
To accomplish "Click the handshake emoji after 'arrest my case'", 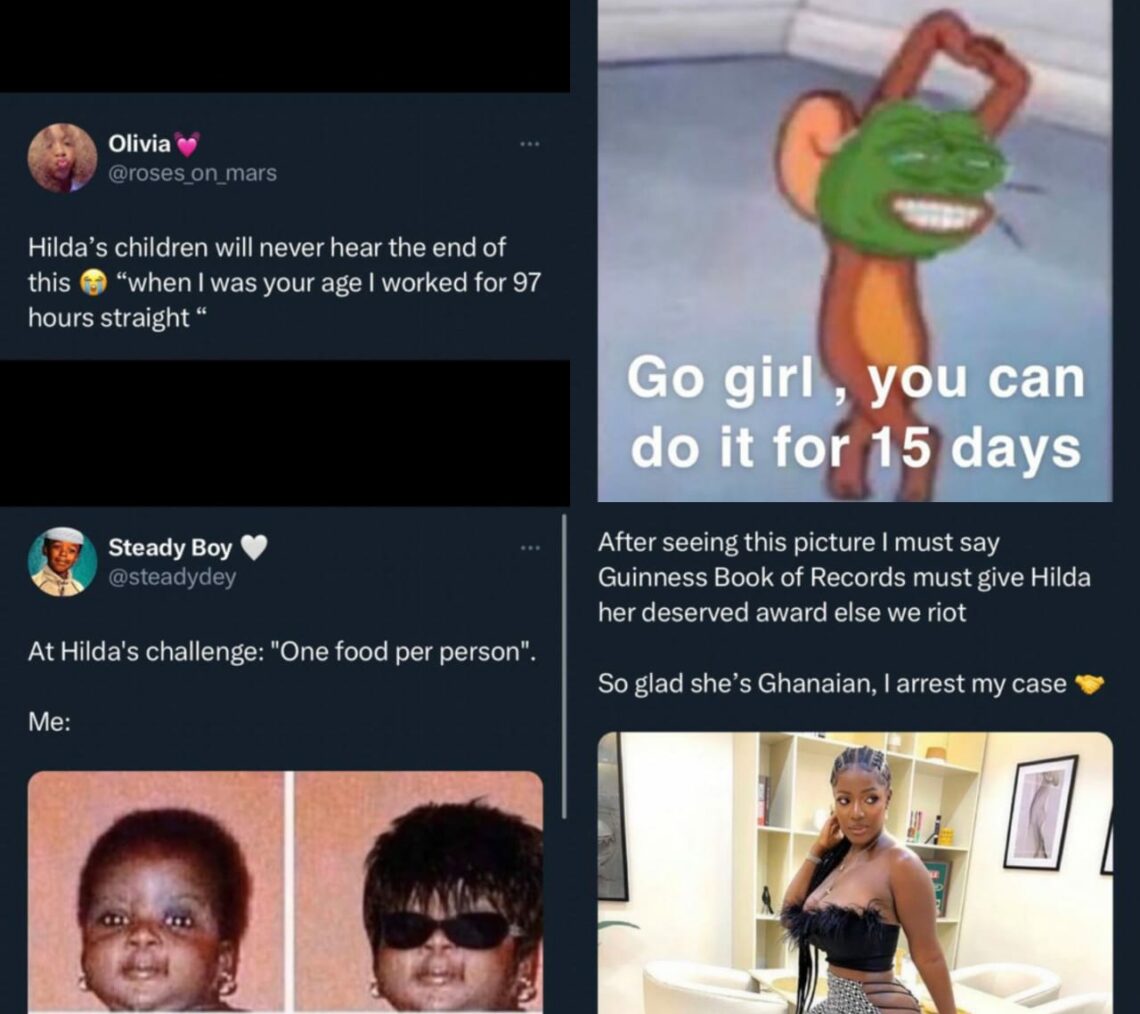I will [1088, 683].
